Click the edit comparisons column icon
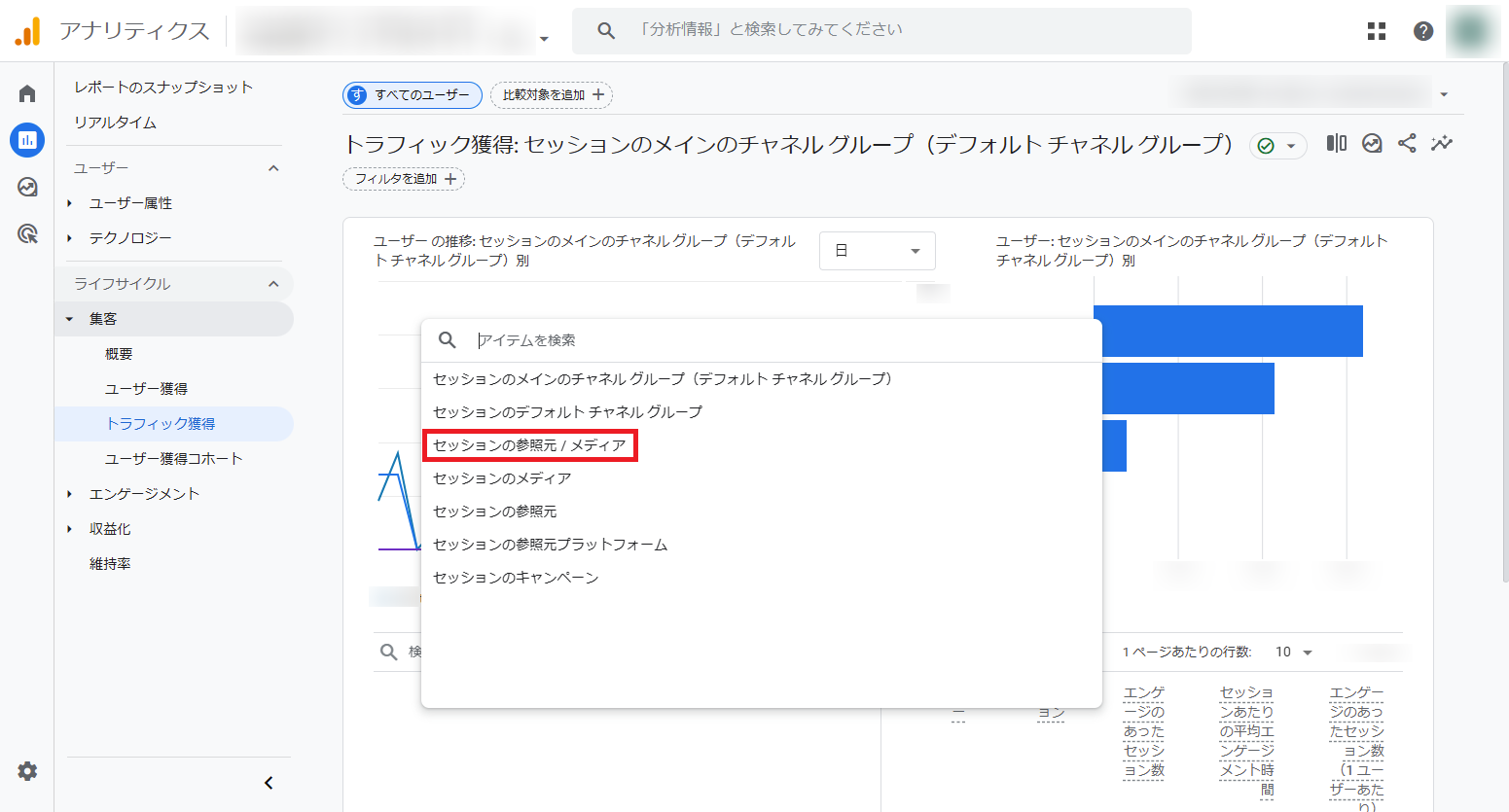This screenshot has height=812, width=1509. (1337, 144)
